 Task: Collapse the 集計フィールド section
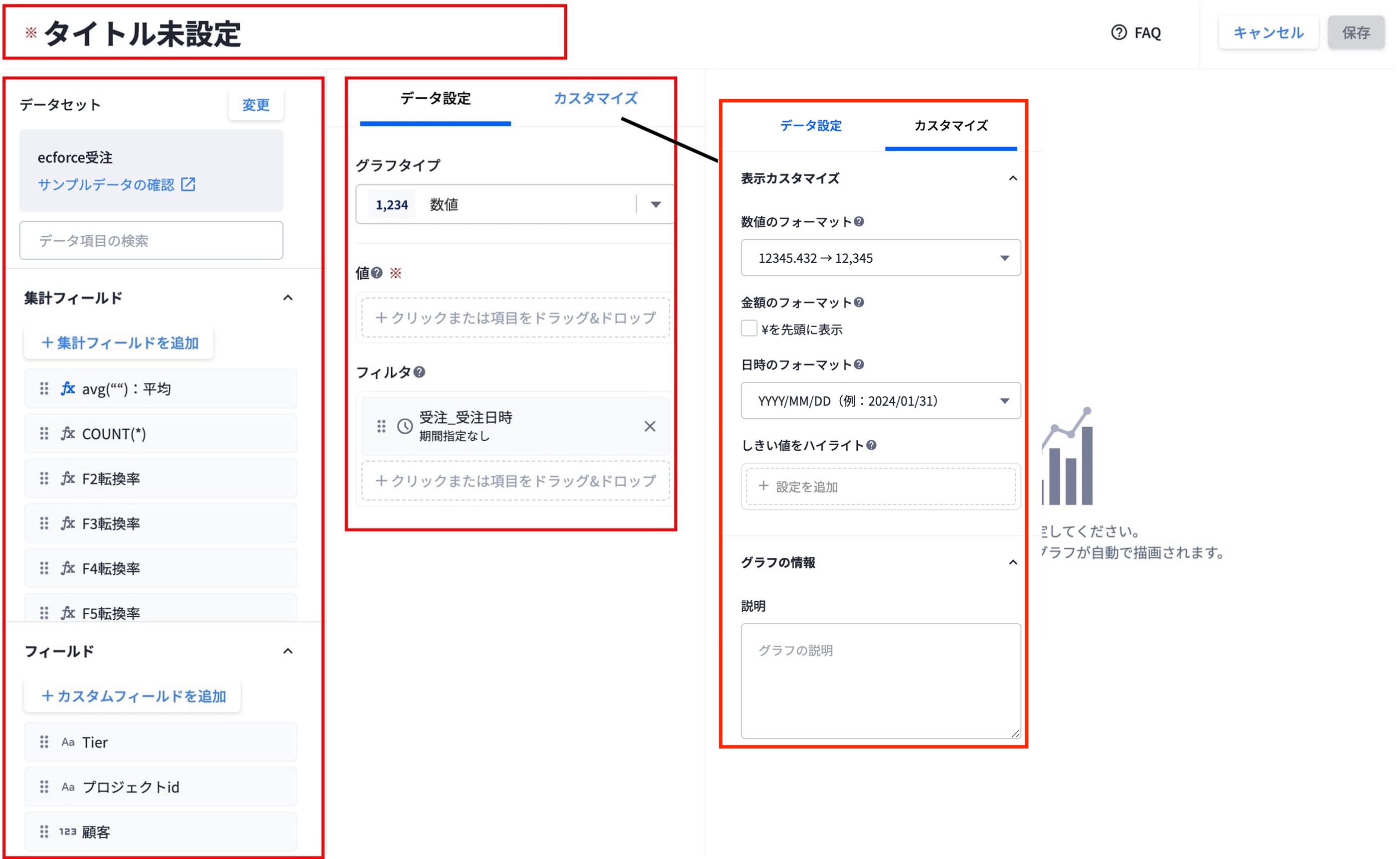[288, 298]
